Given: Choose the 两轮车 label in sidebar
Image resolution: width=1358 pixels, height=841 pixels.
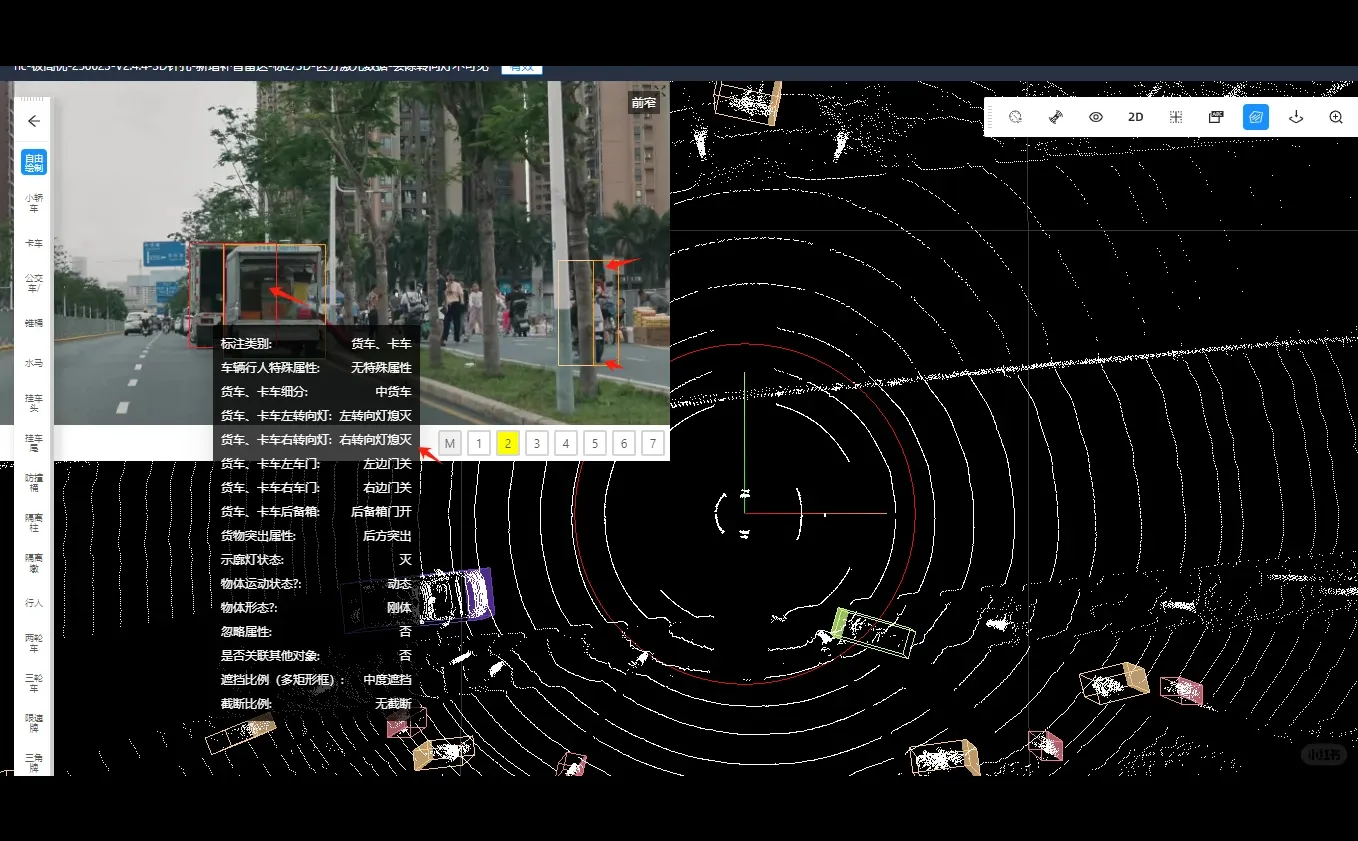Looking at the screenshot, I should pos(34,643).
